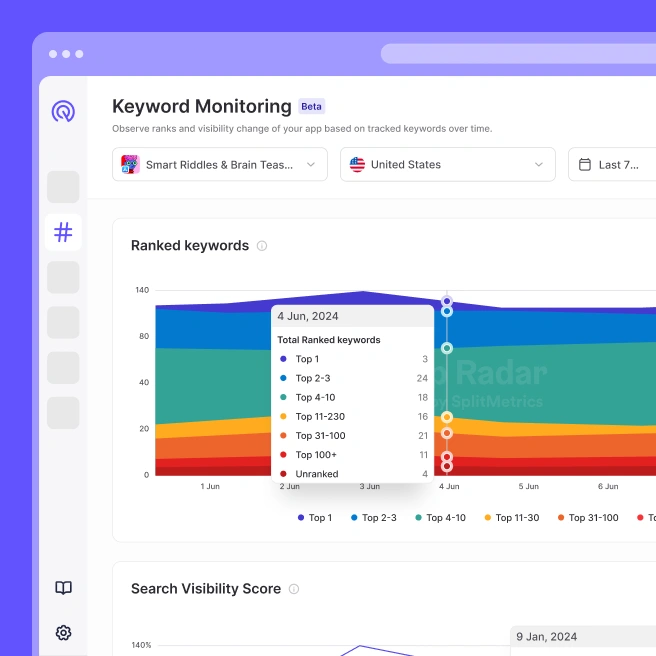
Task: Toggle the Top 11-30 series in the chart legend
Action: [x=512, y=518]
